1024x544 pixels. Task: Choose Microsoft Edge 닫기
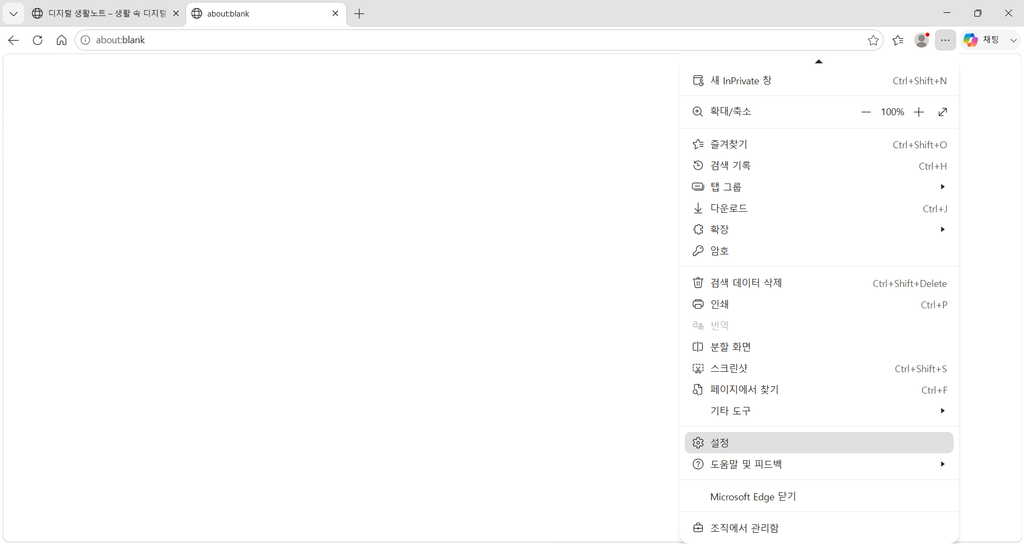(x=819, y=496)
